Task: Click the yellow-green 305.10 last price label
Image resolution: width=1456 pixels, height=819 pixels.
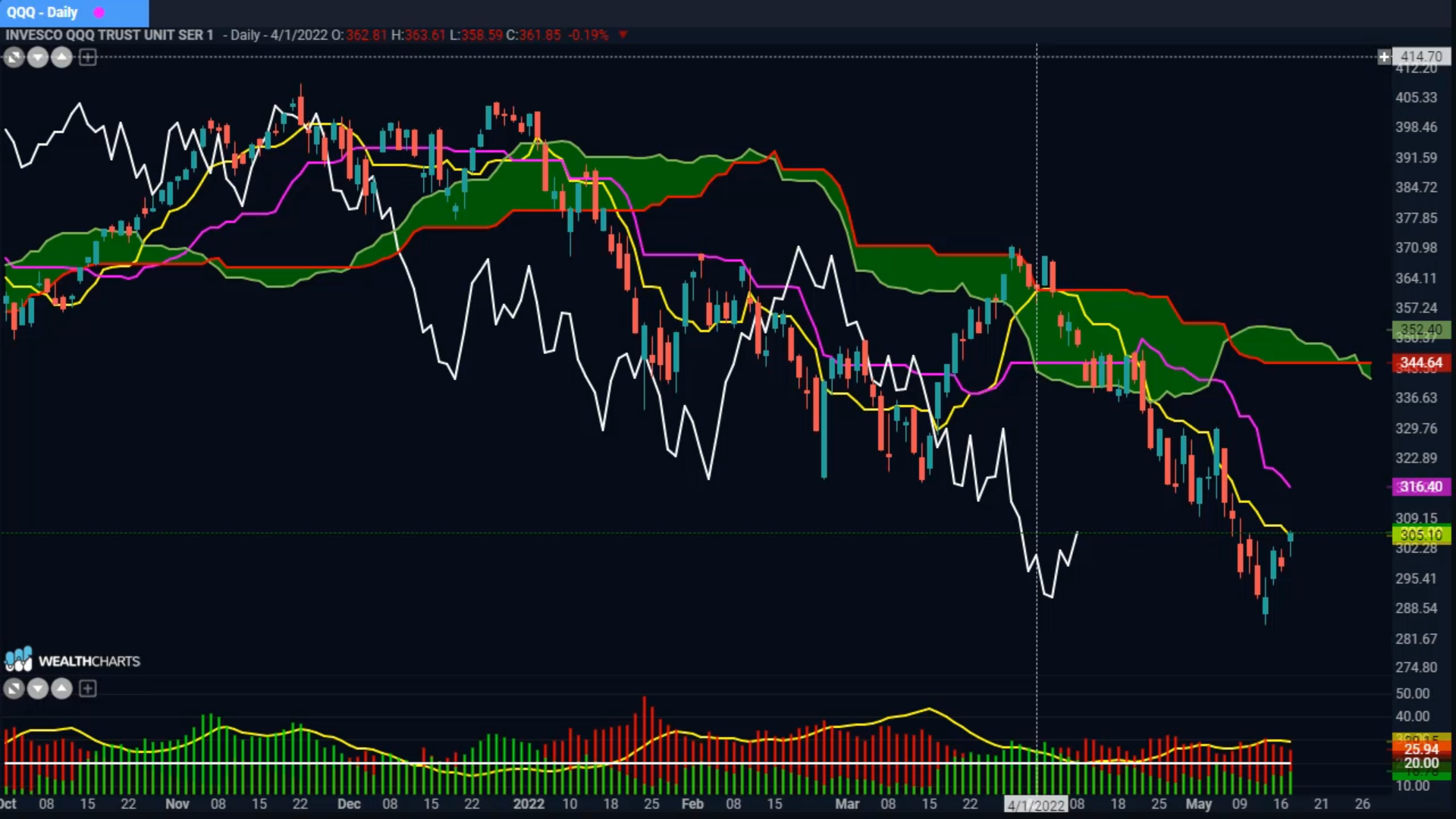Action: tap(1422, 535)
